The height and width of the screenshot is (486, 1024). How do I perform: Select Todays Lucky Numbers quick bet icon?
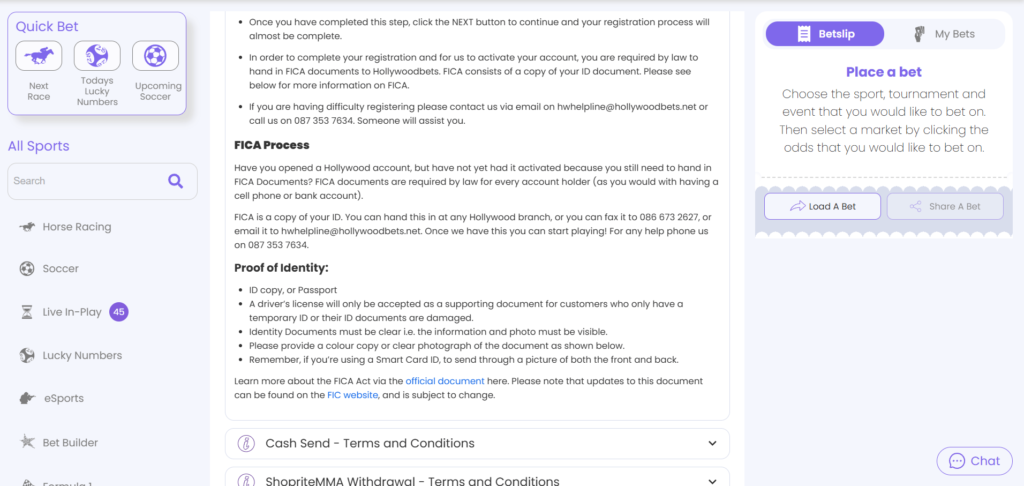point(97,56)
